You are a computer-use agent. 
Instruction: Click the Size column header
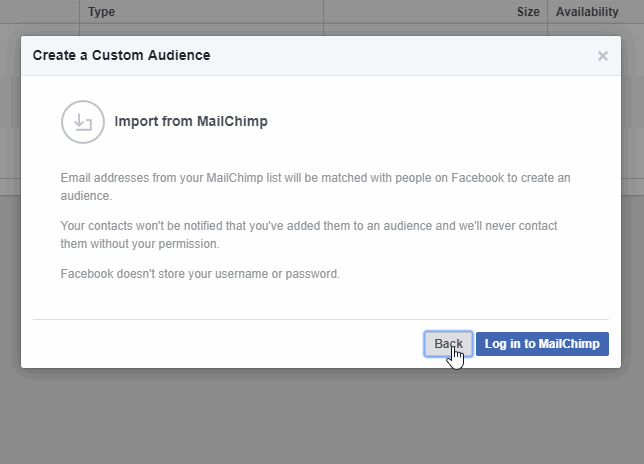(x=528, y=11)
